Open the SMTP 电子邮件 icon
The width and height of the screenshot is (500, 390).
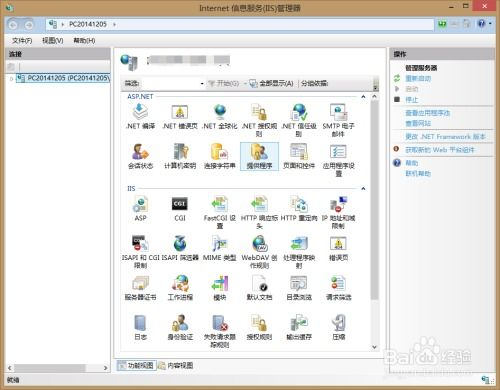338,120
